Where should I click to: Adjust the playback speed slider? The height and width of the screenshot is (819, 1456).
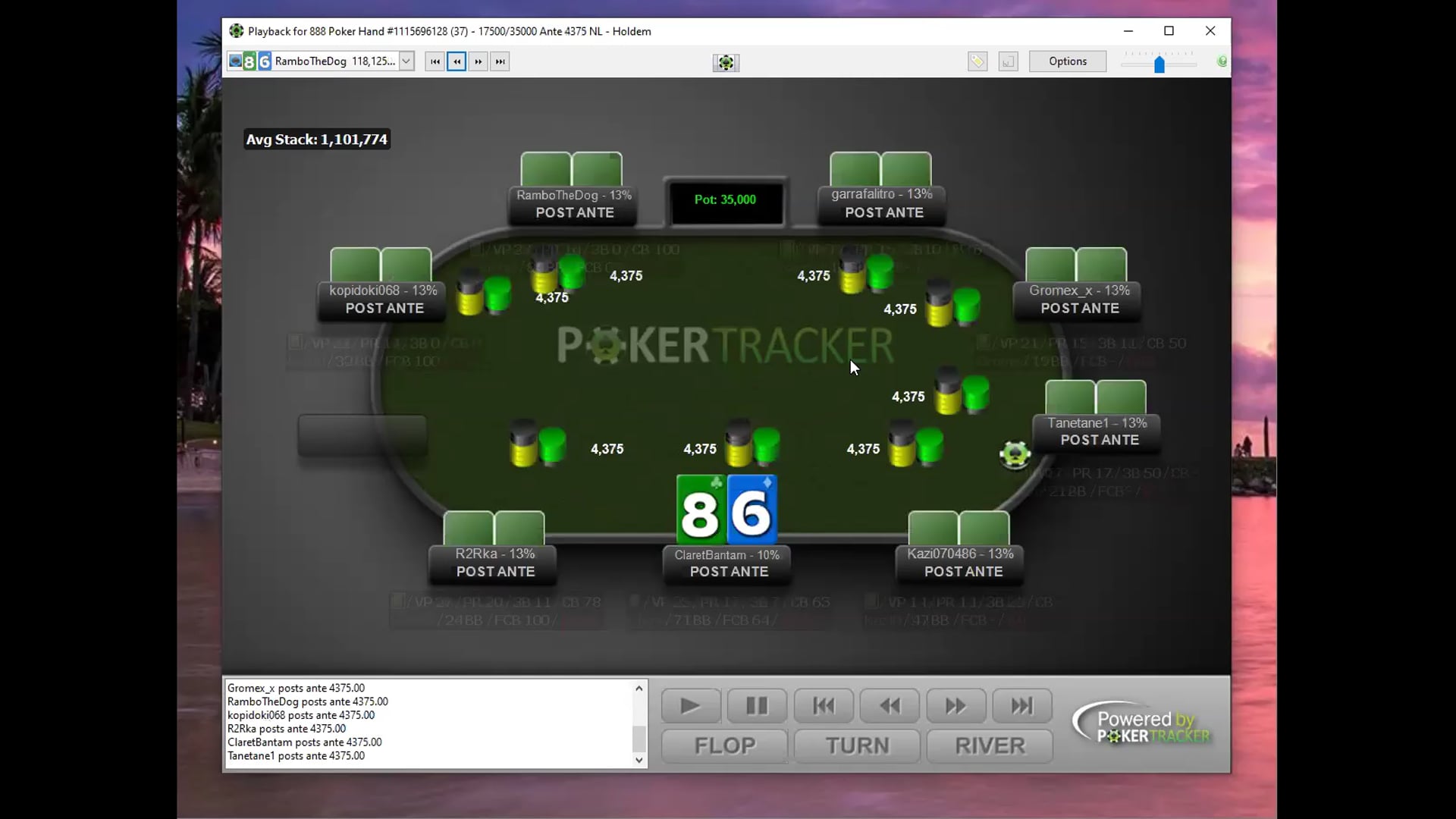click(x=1159, y=64)
